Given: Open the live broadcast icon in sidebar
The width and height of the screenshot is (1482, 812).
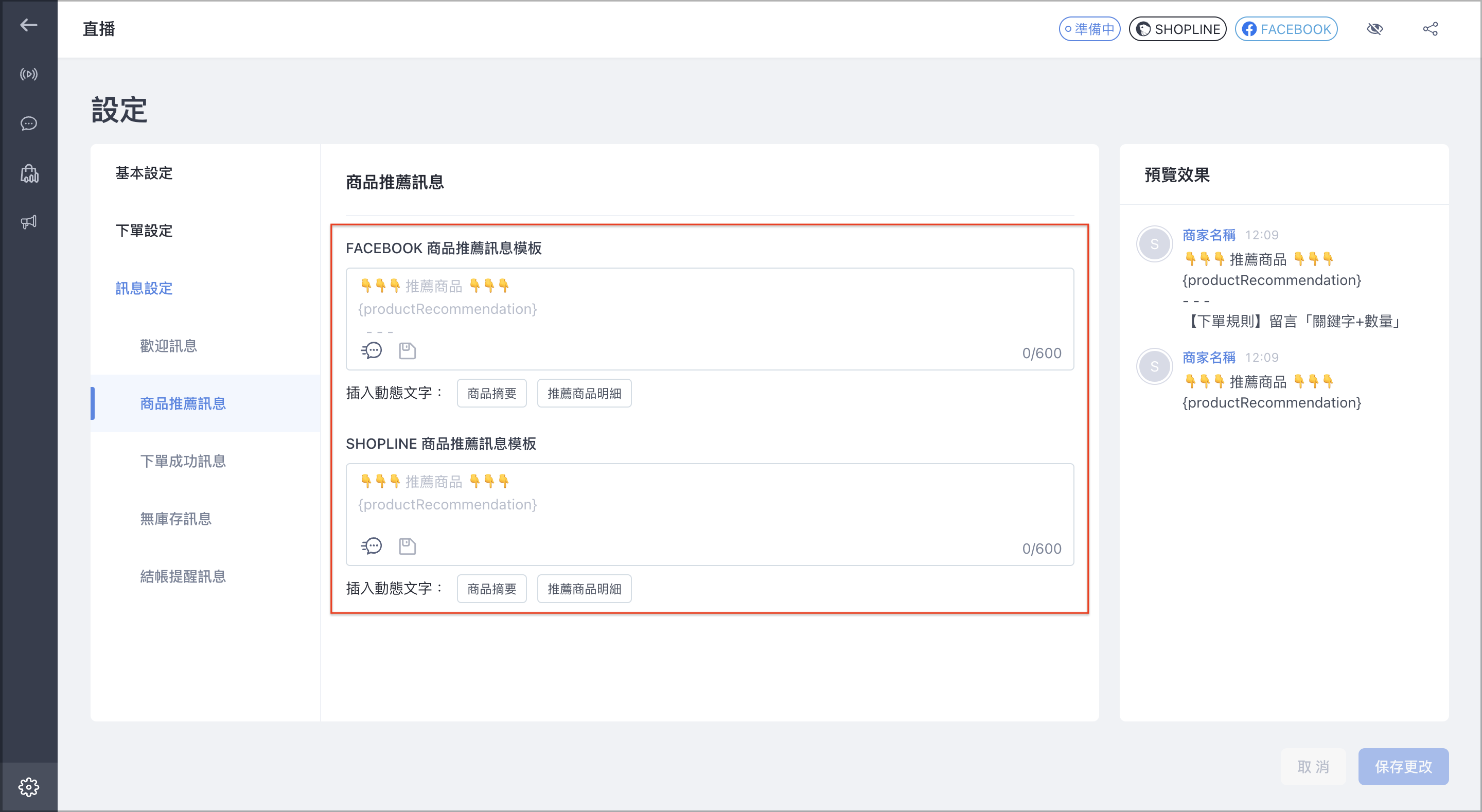Looking at the screenshot, I should pos(29,74).
